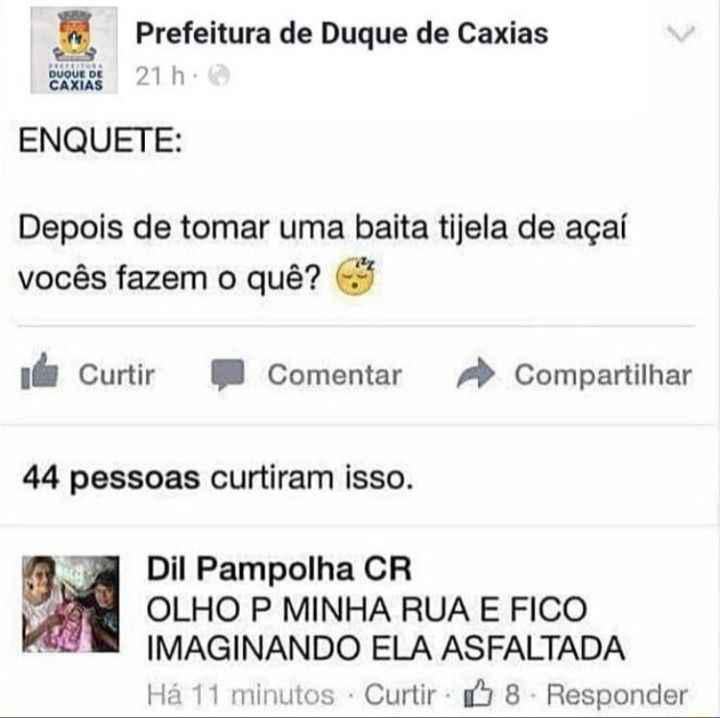This screenshot has width=720, height=718.
Task: Like the comment via its Curtir link
Action: [x=399, y=695]
